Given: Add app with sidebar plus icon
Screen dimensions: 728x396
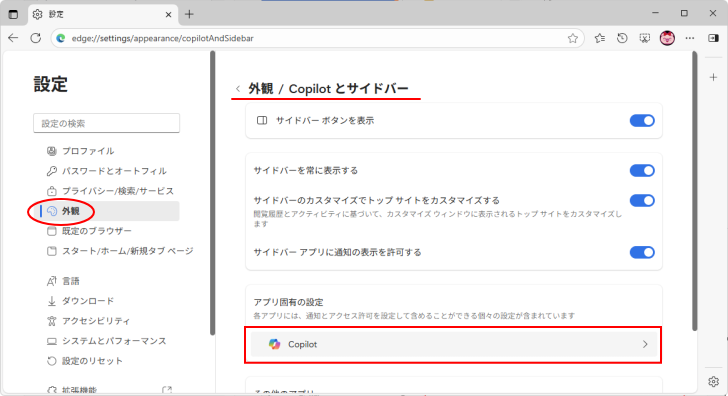Looking at the screenshot, I should pyautogui.click(x=714, y=77).
